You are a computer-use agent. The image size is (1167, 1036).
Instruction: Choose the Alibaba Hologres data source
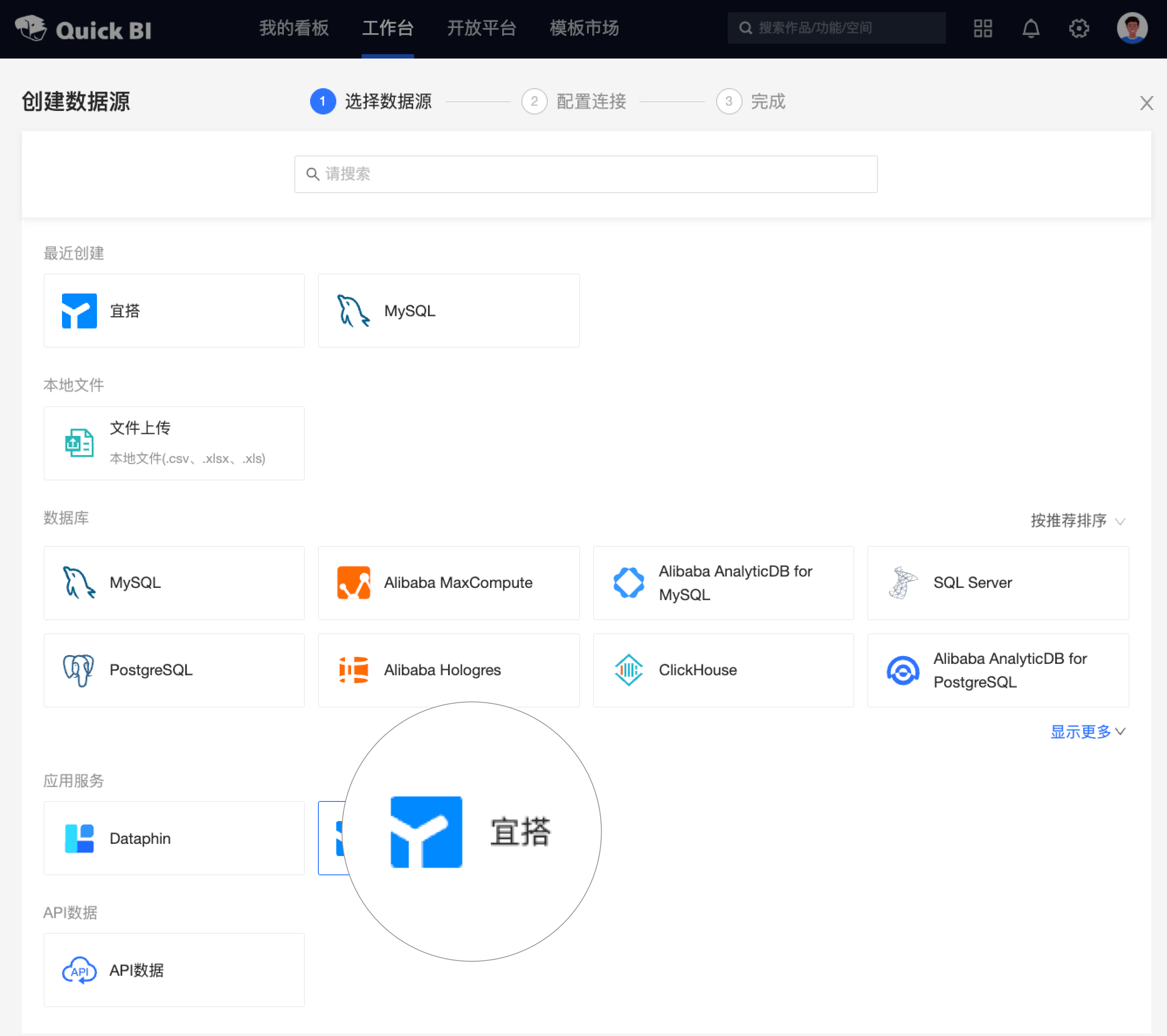(448, 670)
